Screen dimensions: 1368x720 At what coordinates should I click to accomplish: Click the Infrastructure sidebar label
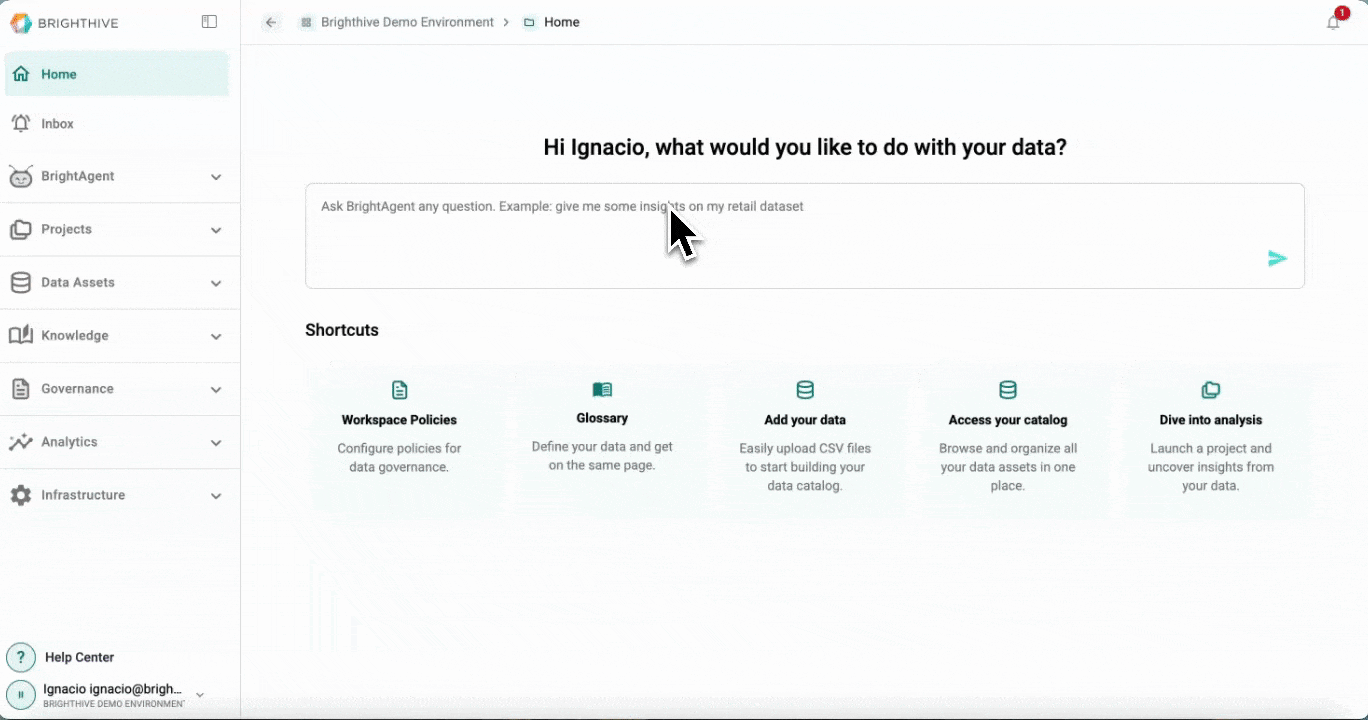pos(83,495)
